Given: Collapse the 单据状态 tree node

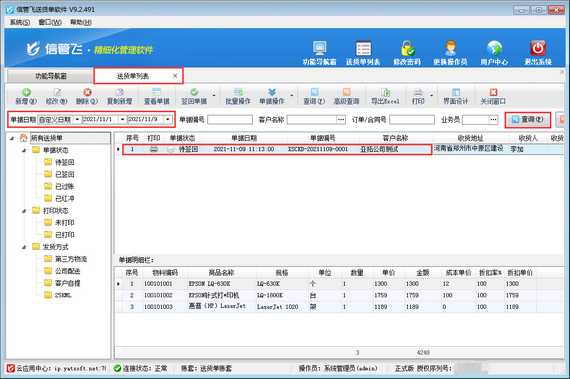Looking at the screenshot, I should click(x=24, y=150).
